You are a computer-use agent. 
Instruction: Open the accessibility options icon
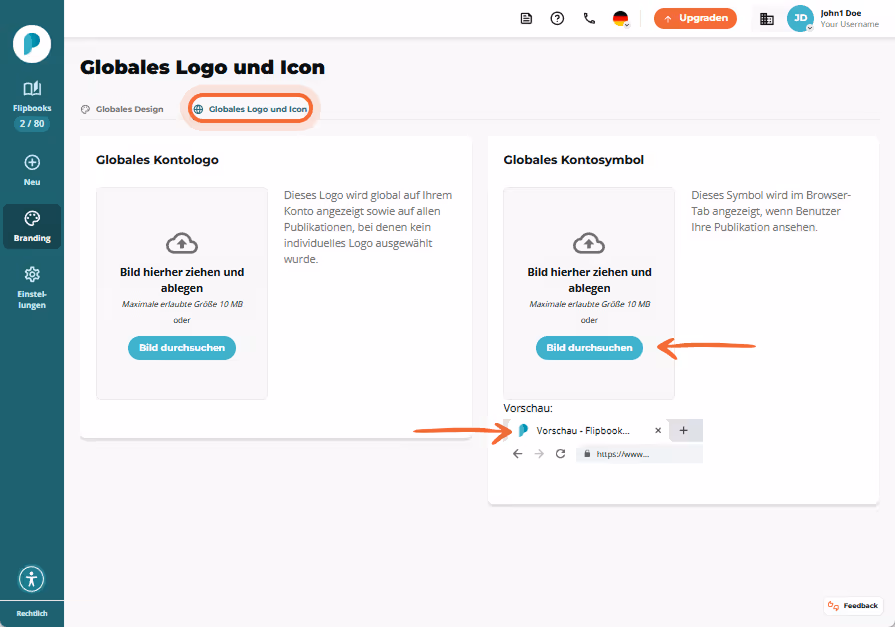[31, 579]
